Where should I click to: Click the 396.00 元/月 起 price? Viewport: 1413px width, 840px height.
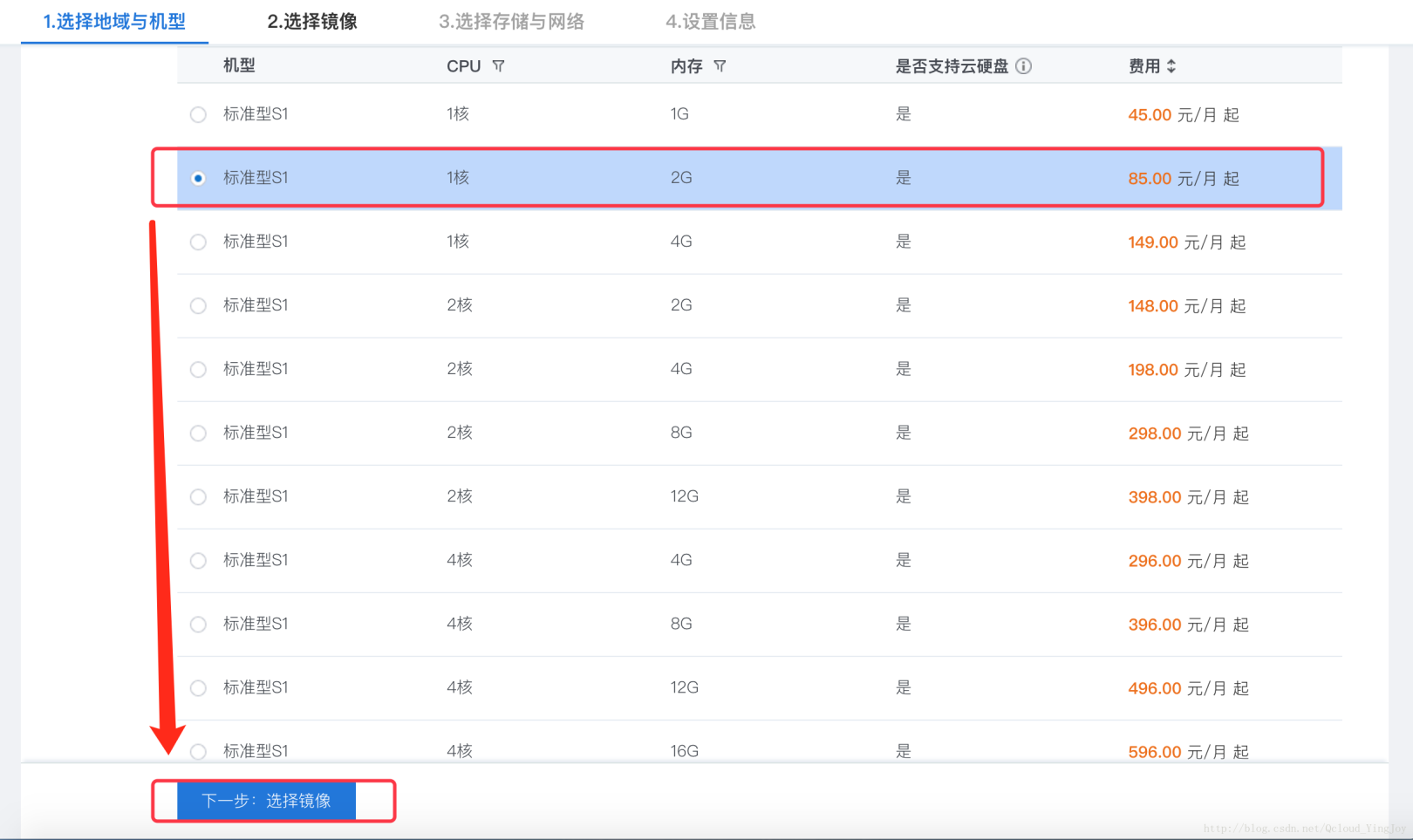pyautogui.click(x=1189, y=625)
